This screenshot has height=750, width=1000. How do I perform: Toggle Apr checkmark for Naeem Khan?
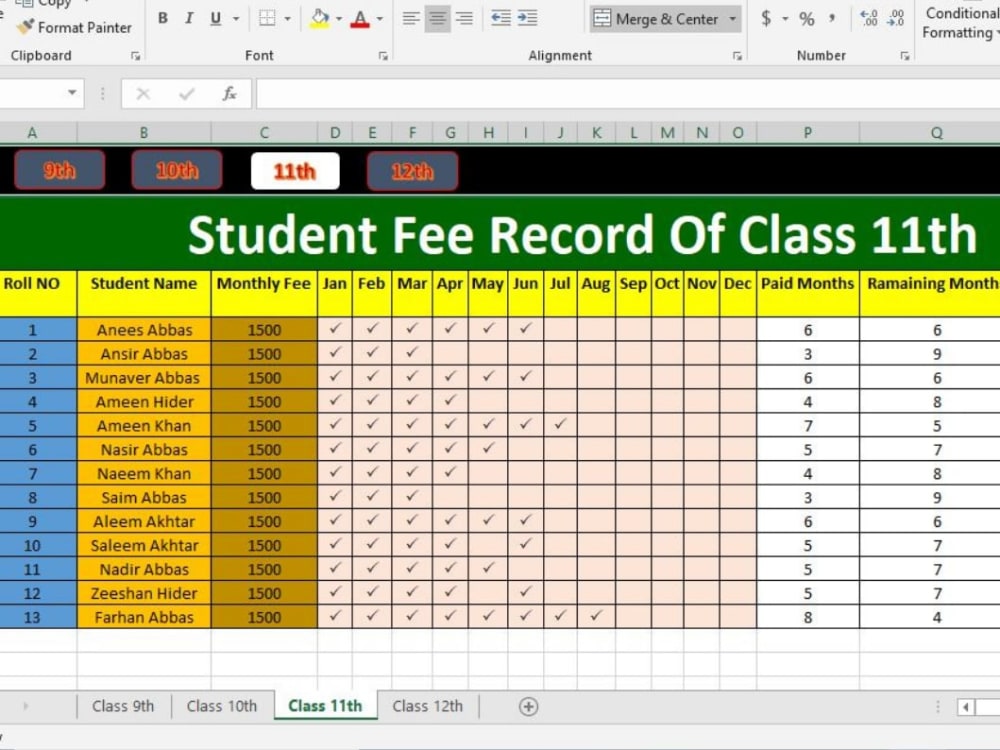tap(450, 473)
